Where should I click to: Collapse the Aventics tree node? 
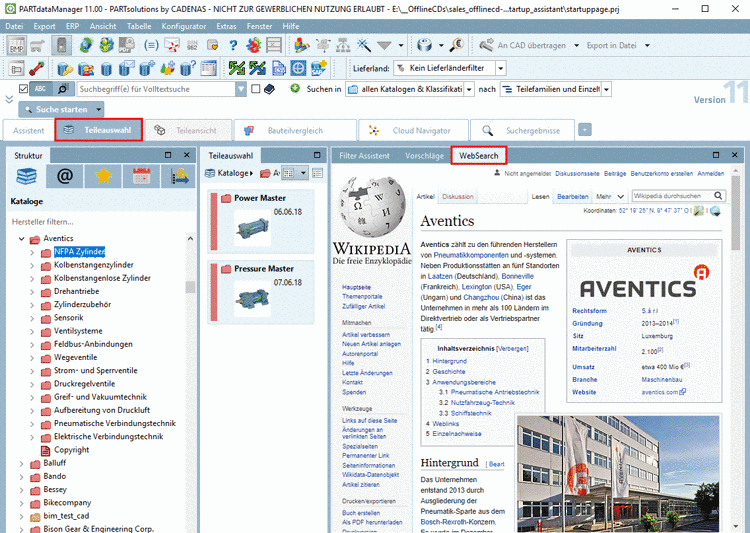coord(20,239)
